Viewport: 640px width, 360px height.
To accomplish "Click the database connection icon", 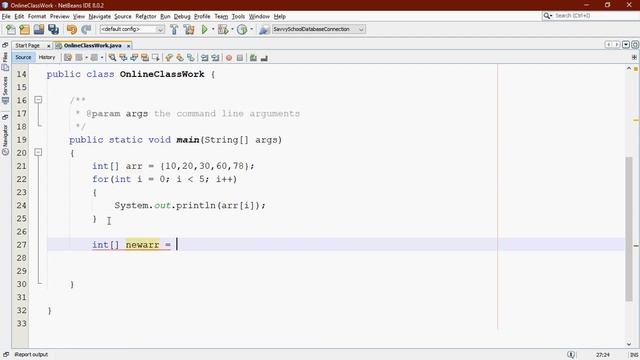I will pos(264,29).
